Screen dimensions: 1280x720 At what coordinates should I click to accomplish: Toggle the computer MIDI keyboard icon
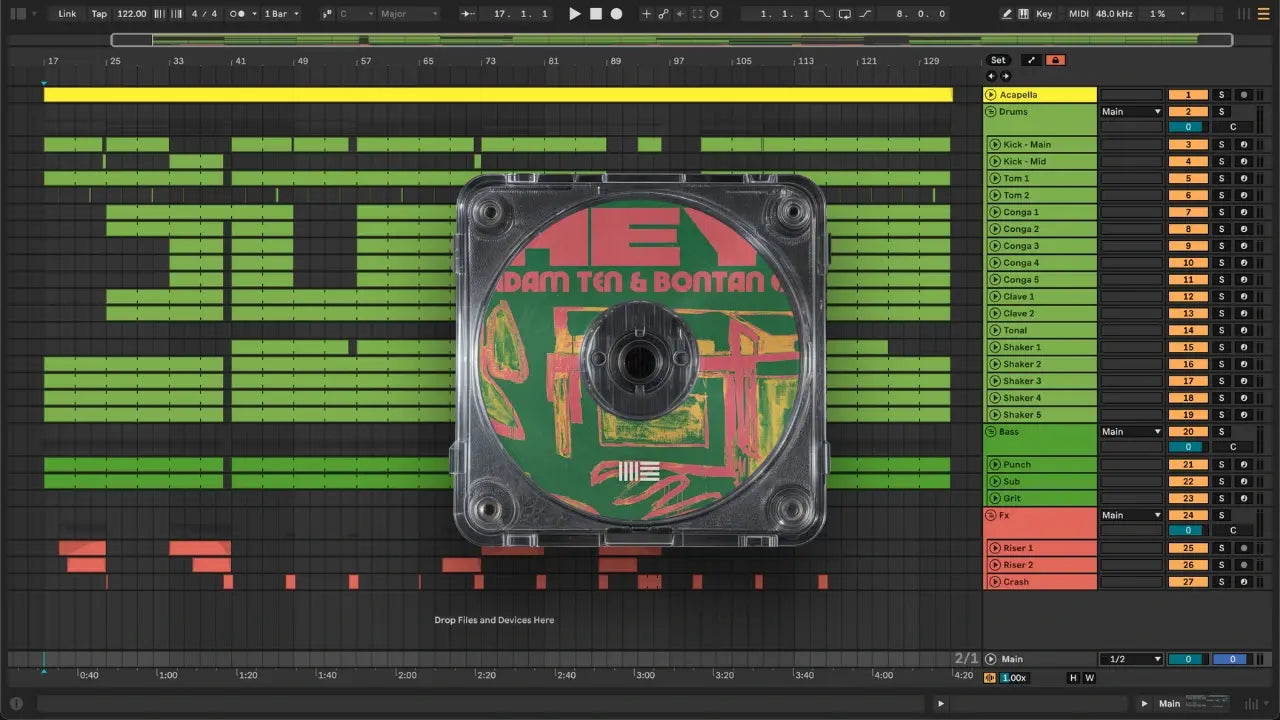(x=1024, y=14)
